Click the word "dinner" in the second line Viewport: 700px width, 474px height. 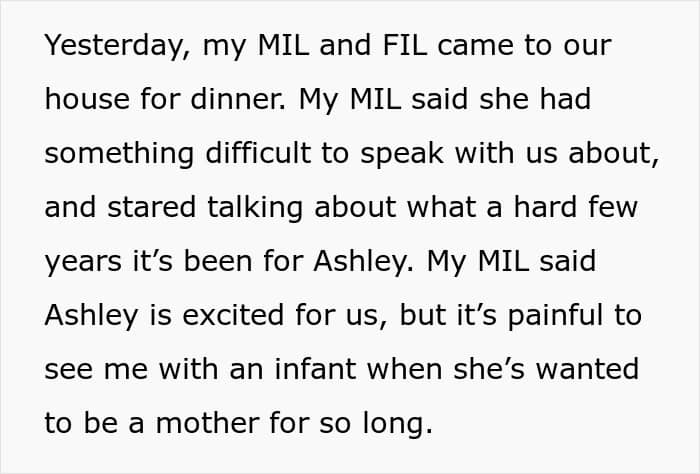[238, 99]
